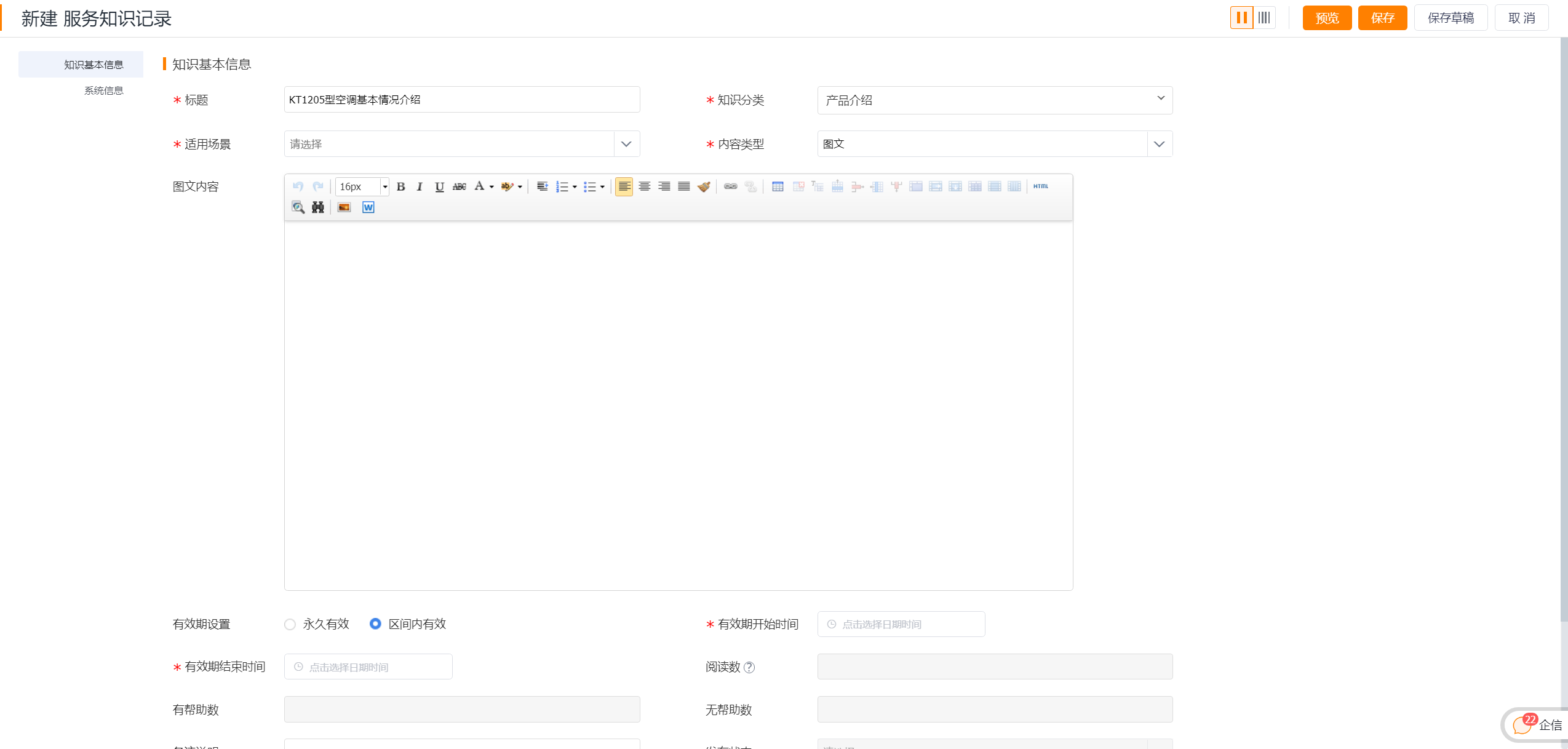
Task: Select the 永久有效 radio option
Action: tap(290, 624)
